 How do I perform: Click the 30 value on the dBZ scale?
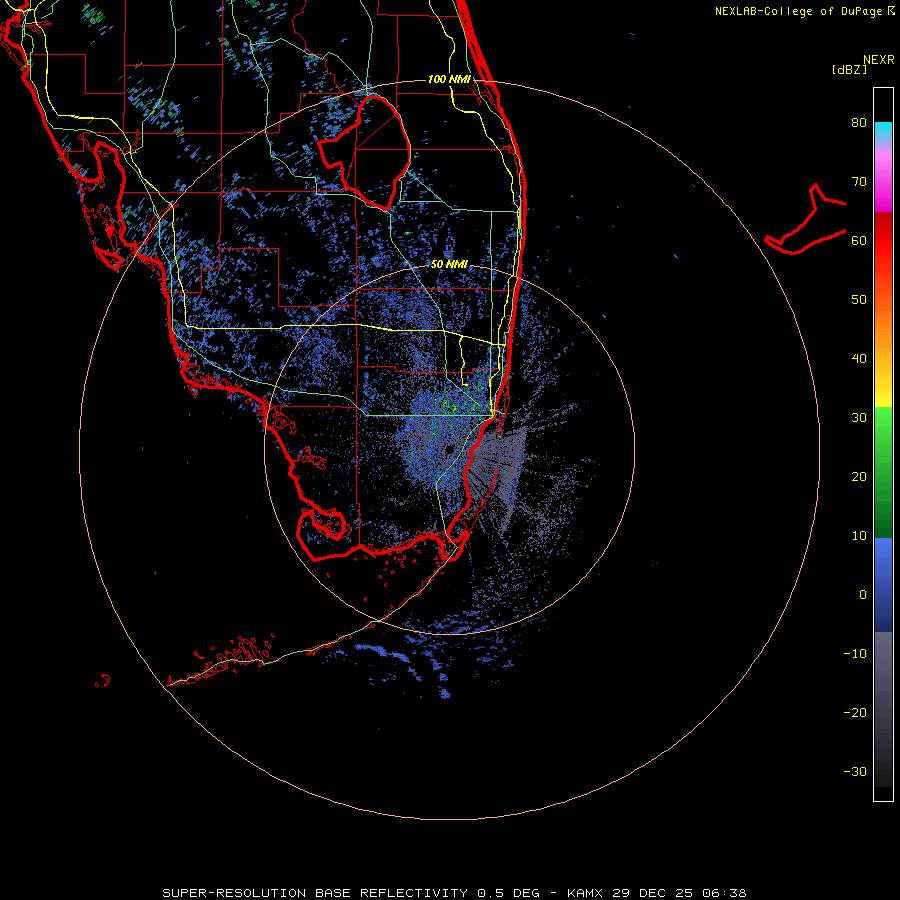[x=859, y=417]
